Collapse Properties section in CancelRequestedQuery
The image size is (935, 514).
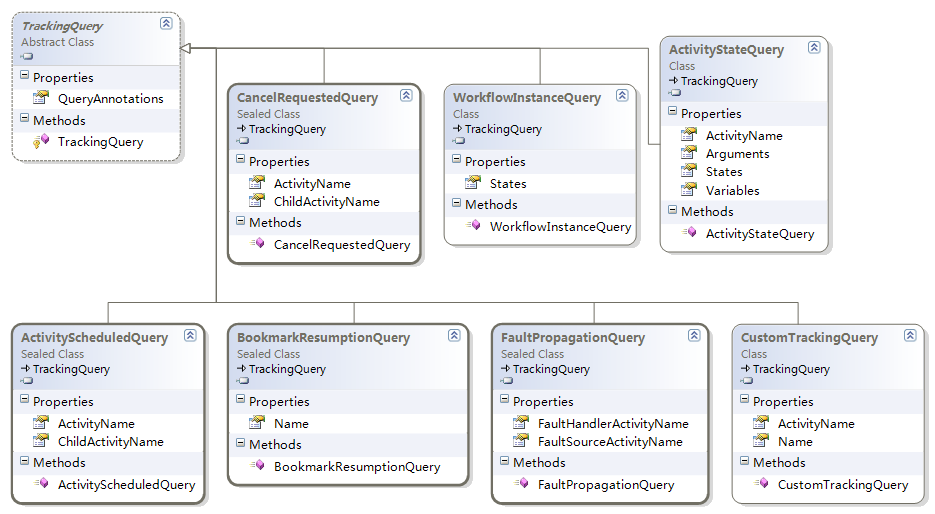pos(240,159)
